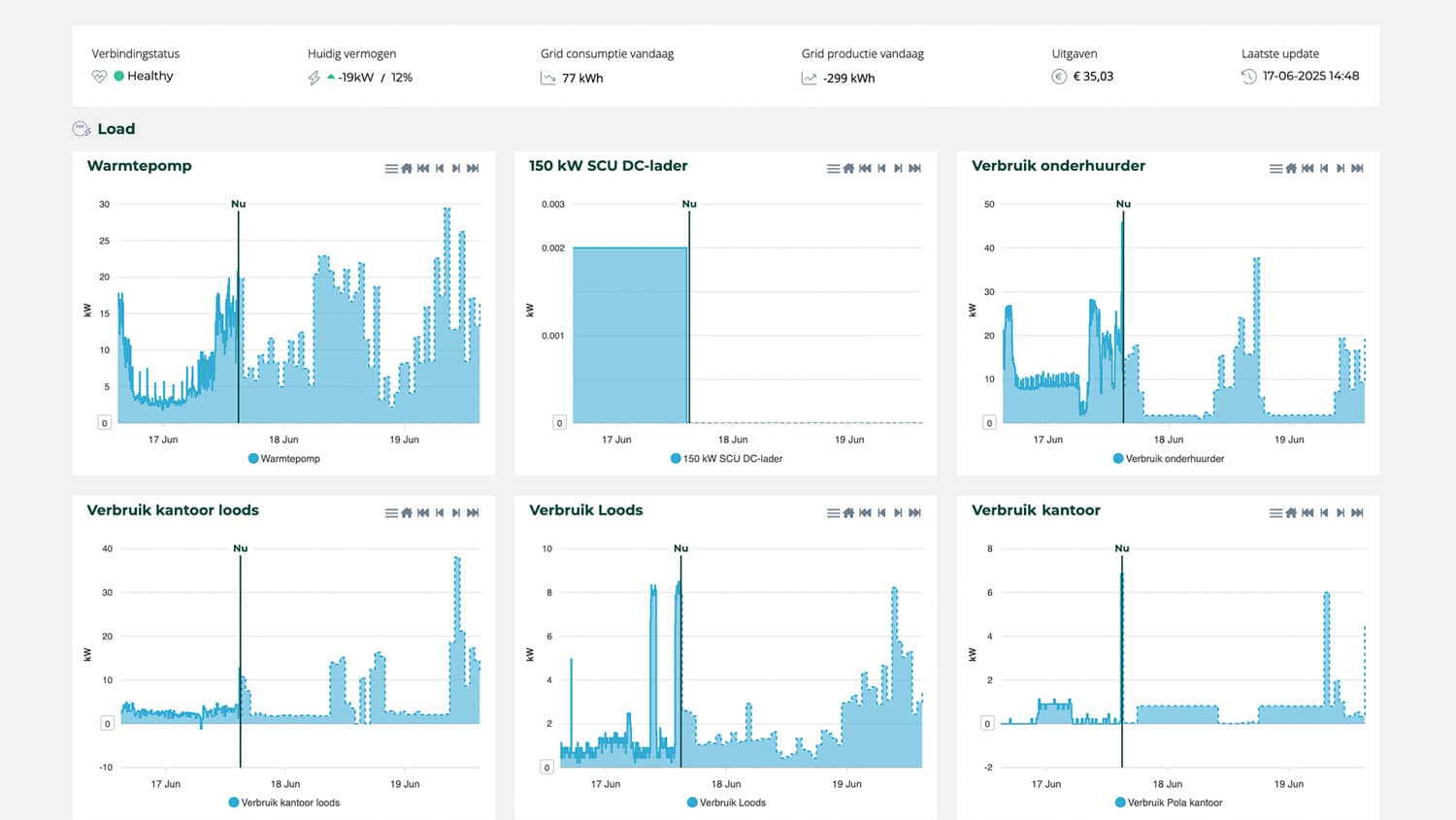Reset Warmtepomp chart with home icon
This screenshot has width=1456, height=820.
[407, 169]
